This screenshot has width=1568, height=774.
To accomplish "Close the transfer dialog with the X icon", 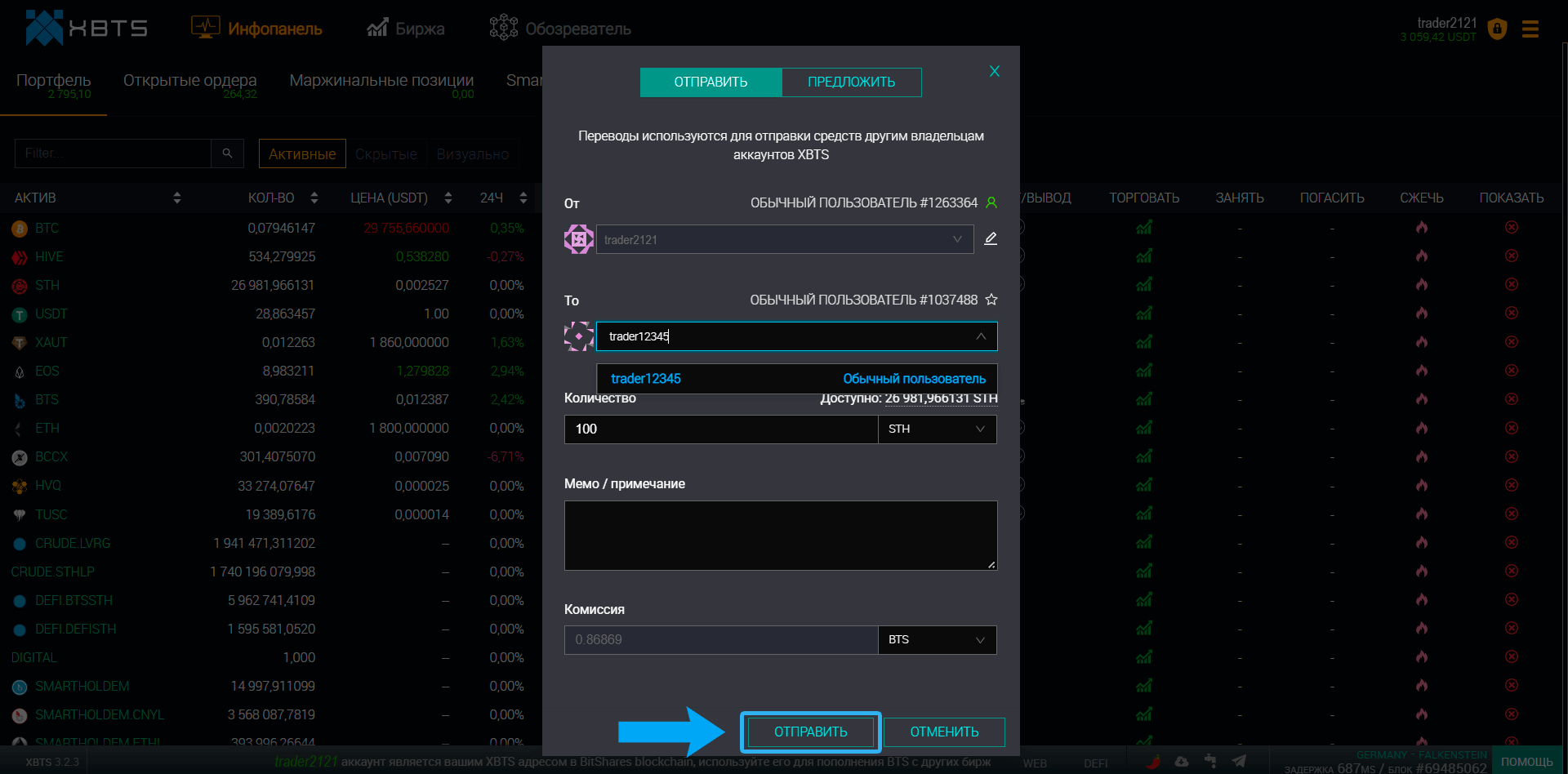I will pos(994,71).
